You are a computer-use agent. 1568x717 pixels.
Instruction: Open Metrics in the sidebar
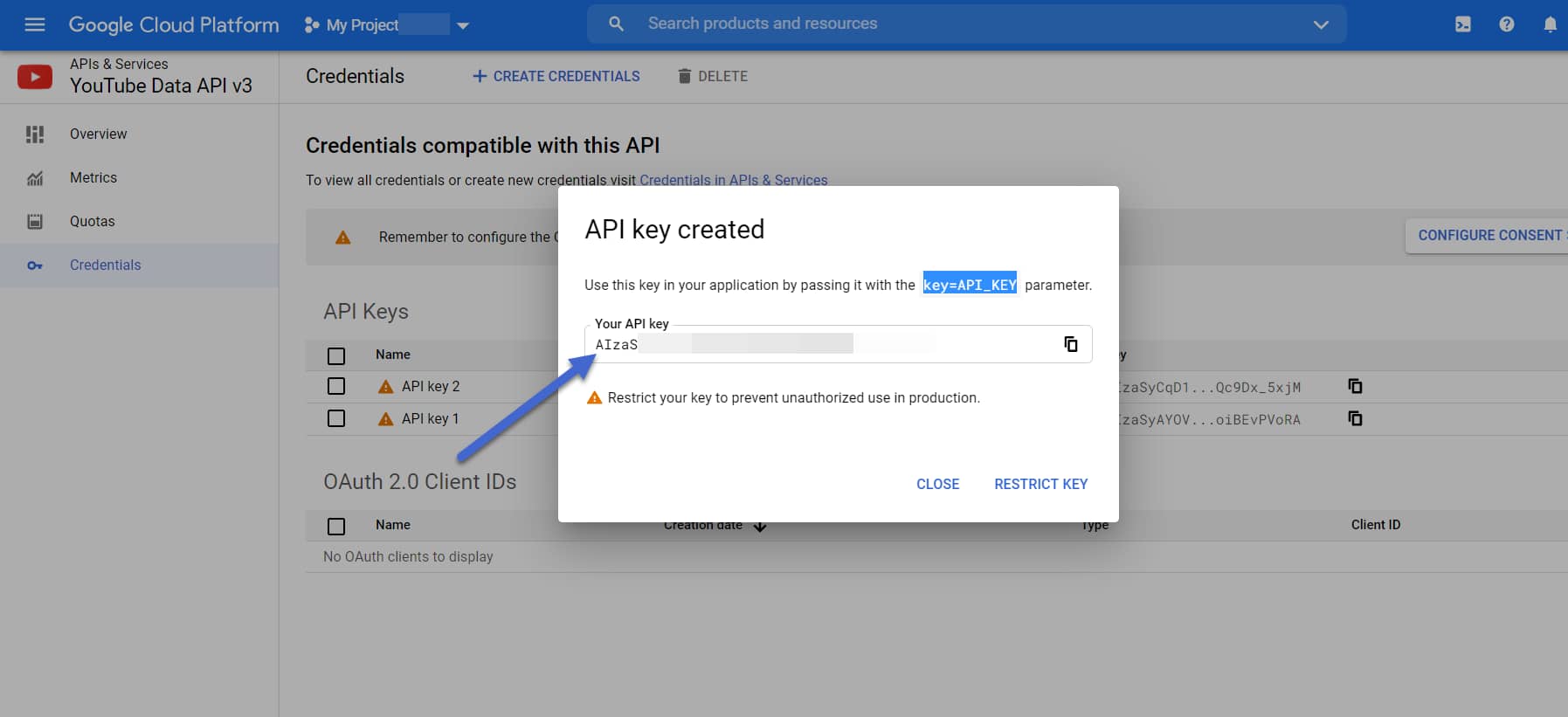(93, 177)
